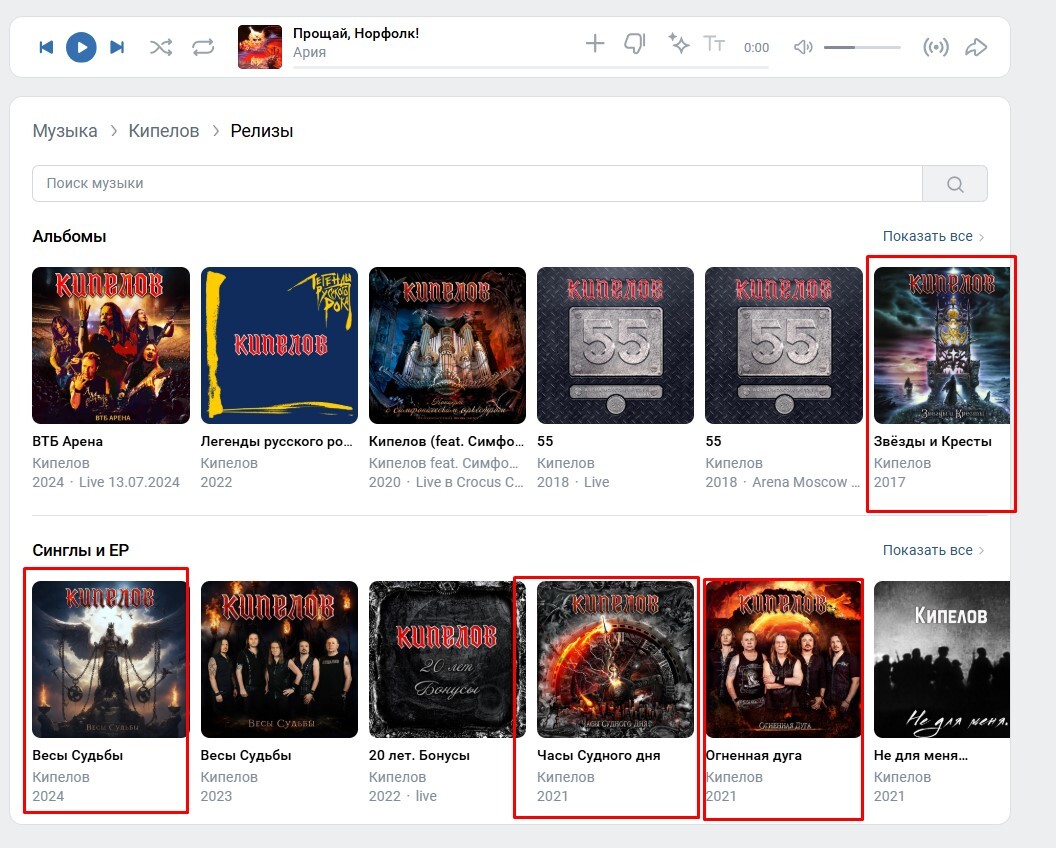Click the Синглы и EP heading
Screen dimensions: 1056x848
81,550
